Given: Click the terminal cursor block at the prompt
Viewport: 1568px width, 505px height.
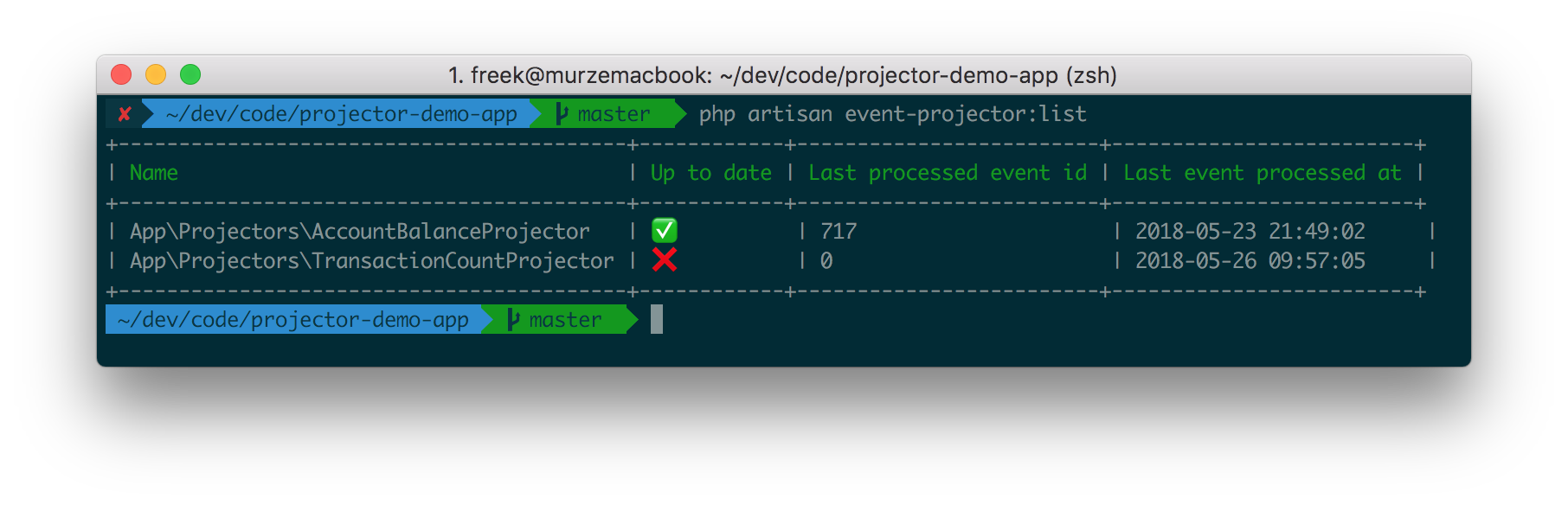Looking at the screenshot, I should click(657, 319).
